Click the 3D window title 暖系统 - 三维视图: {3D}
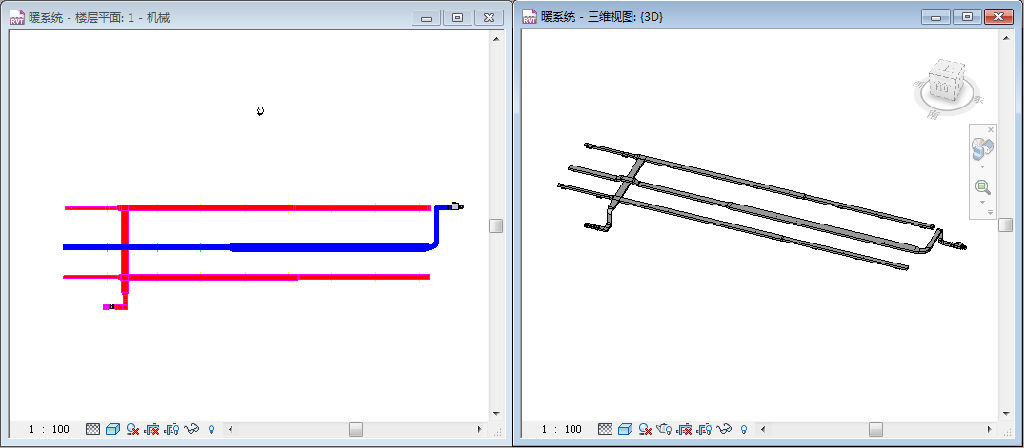This screenshot has width=1024, height=448. coord(601,18)
